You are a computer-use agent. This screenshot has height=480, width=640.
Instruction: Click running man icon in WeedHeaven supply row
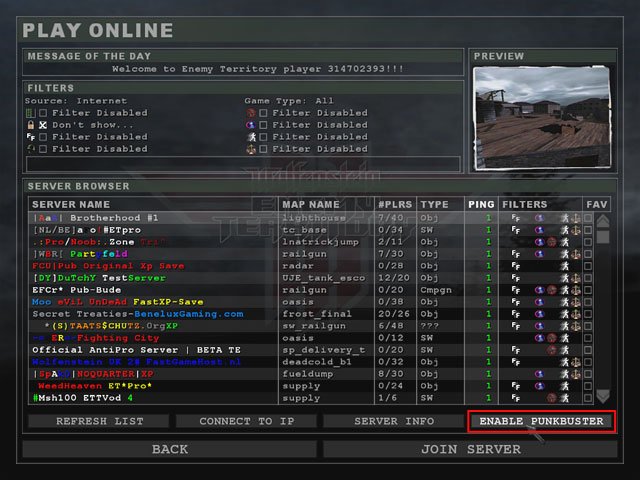tap(564, 386)
